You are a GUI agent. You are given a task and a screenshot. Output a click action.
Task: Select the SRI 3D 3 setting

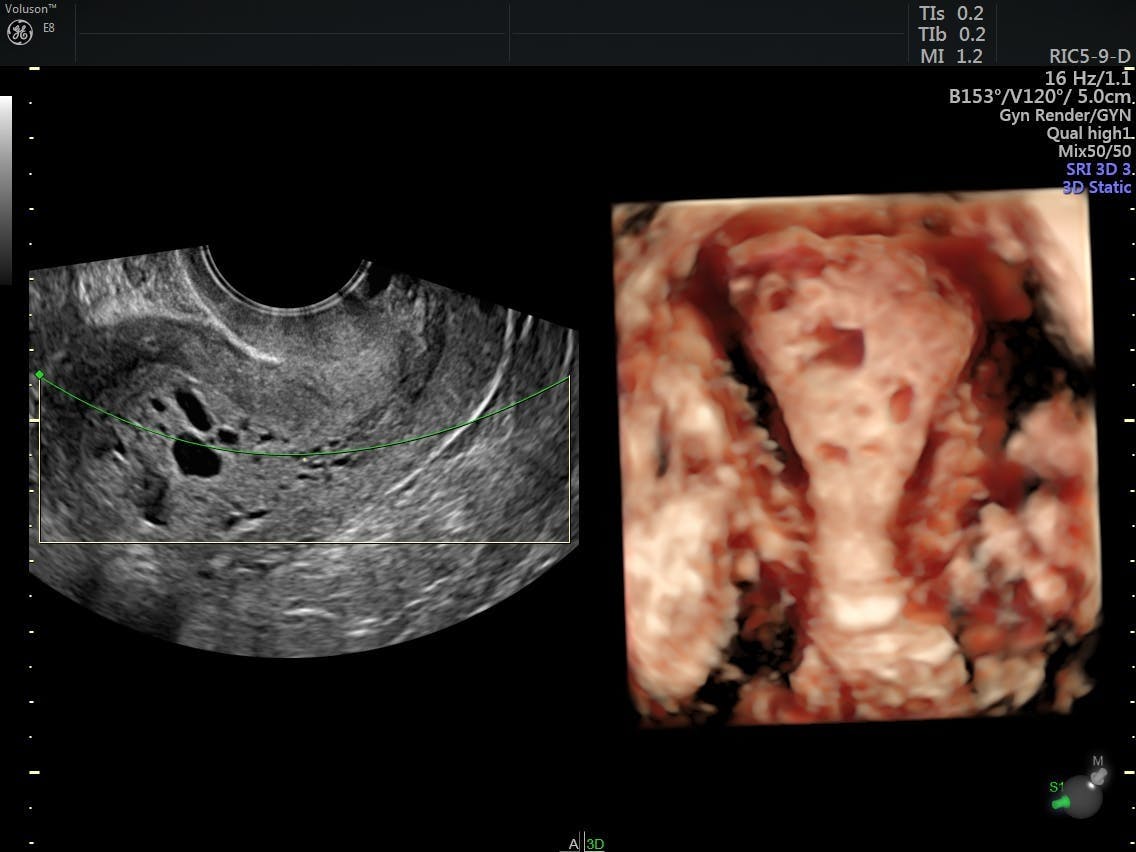click(x=1097, y=169)
